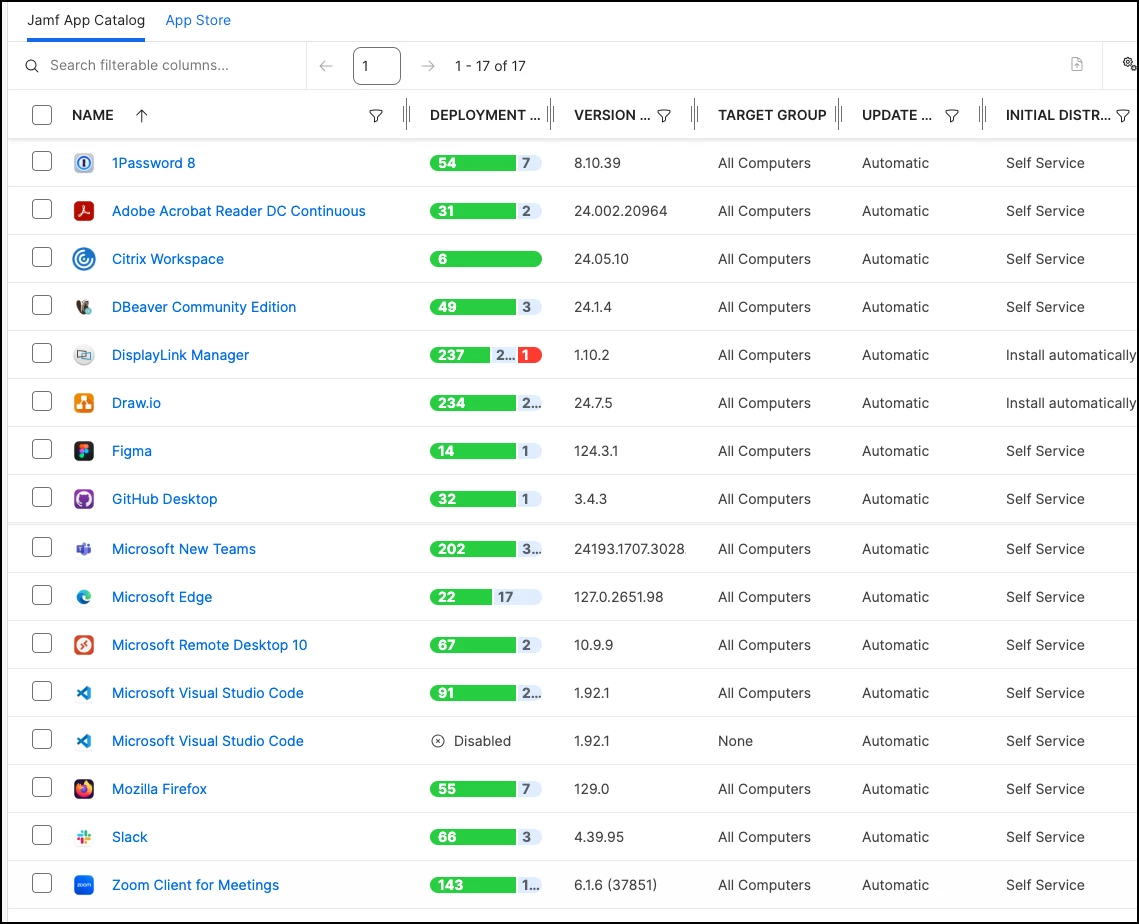Viewport: 1139px width, 924px height.
Task: Click the TARGET GROUP column header
Action: 772,115
